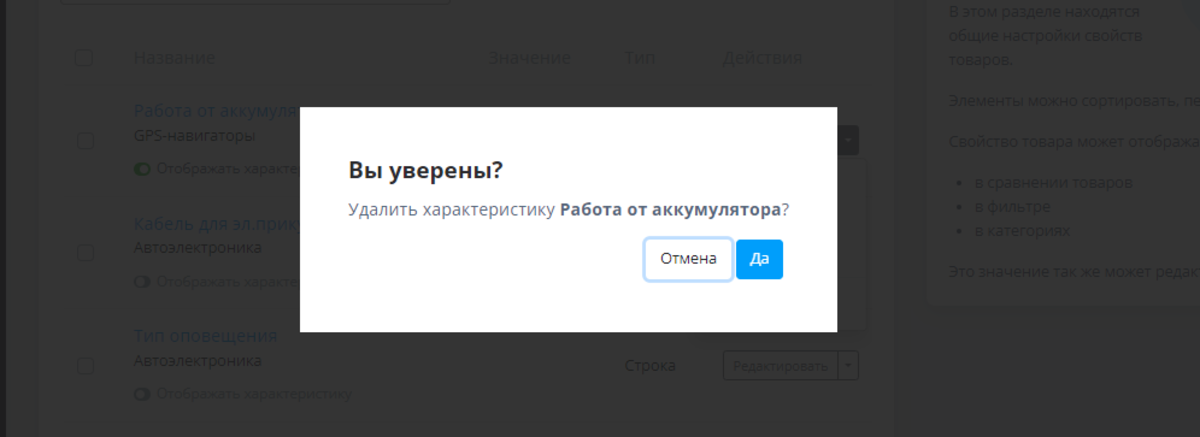
Task: Turn on display switch for Тип оповещения
Action: point(142,394)
